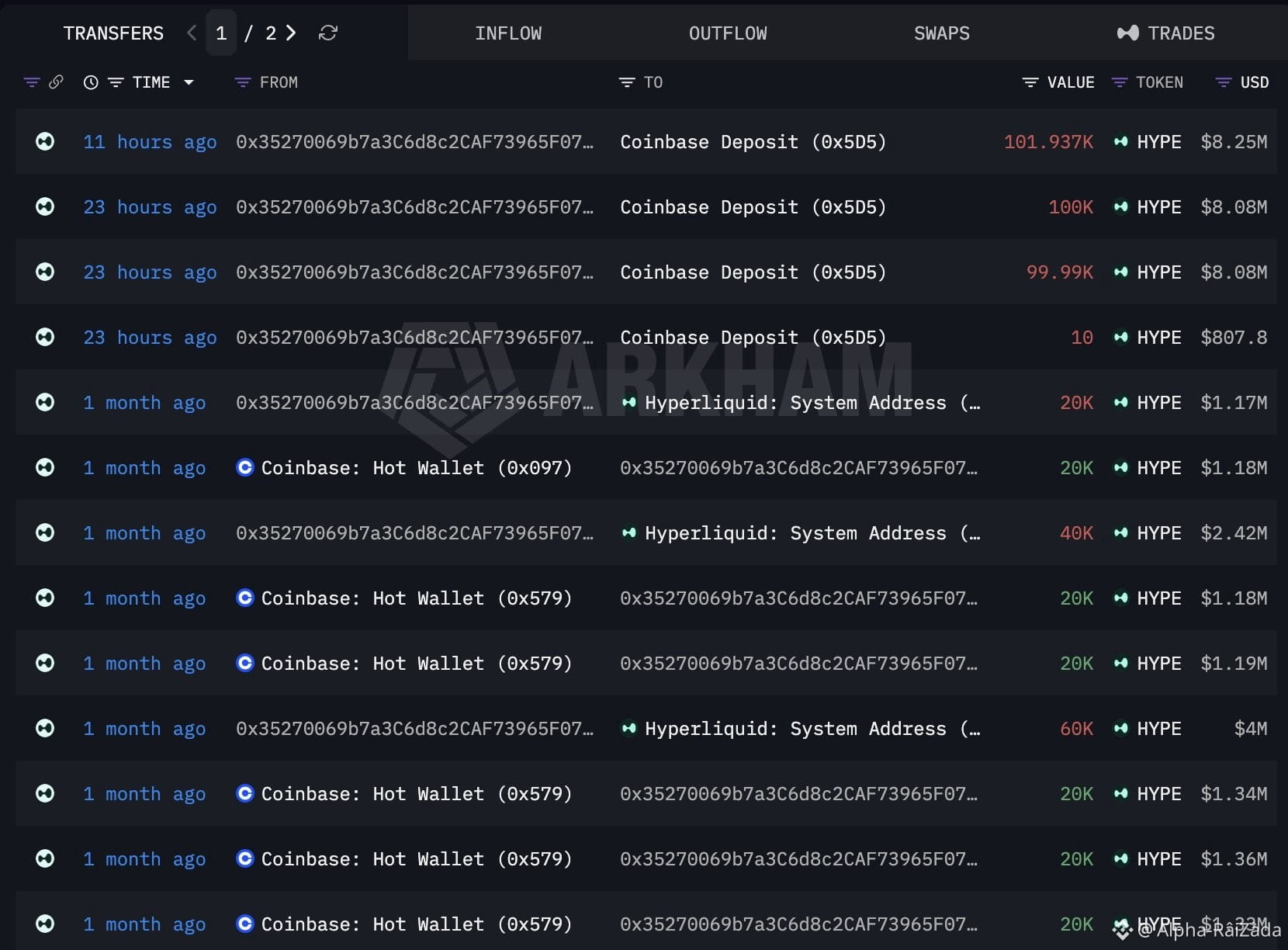Click TRADES tab binoculars icon
The image size is (1288, 950).
point(1127,33)
